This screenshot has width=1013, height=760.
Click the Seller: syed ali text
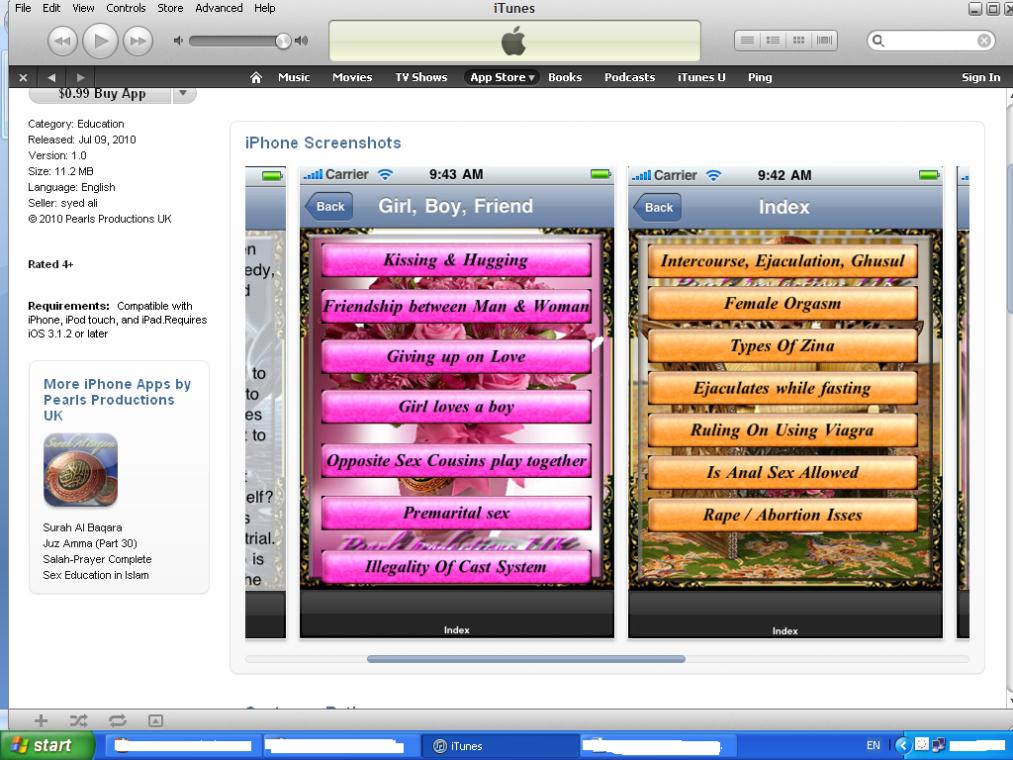pyautogui.click(x=63, y=203)
